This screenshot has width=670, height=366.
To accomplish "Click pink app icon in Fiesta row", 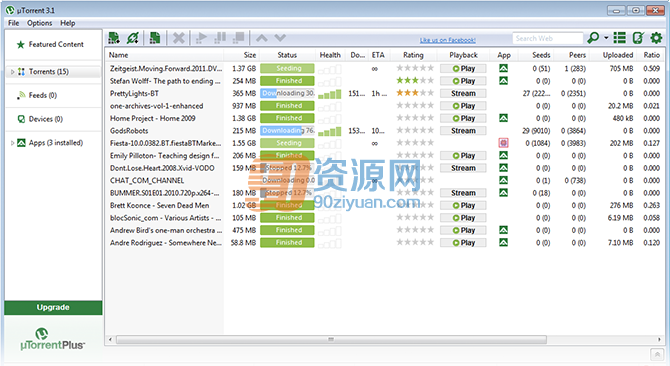I will click(503, 143).
